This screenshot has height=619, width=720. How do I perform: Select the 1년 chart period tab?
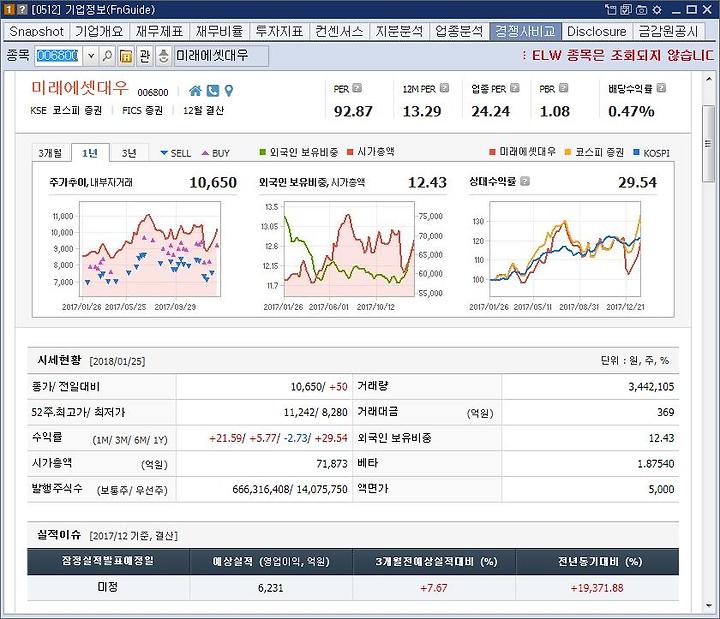click(90, 153)
